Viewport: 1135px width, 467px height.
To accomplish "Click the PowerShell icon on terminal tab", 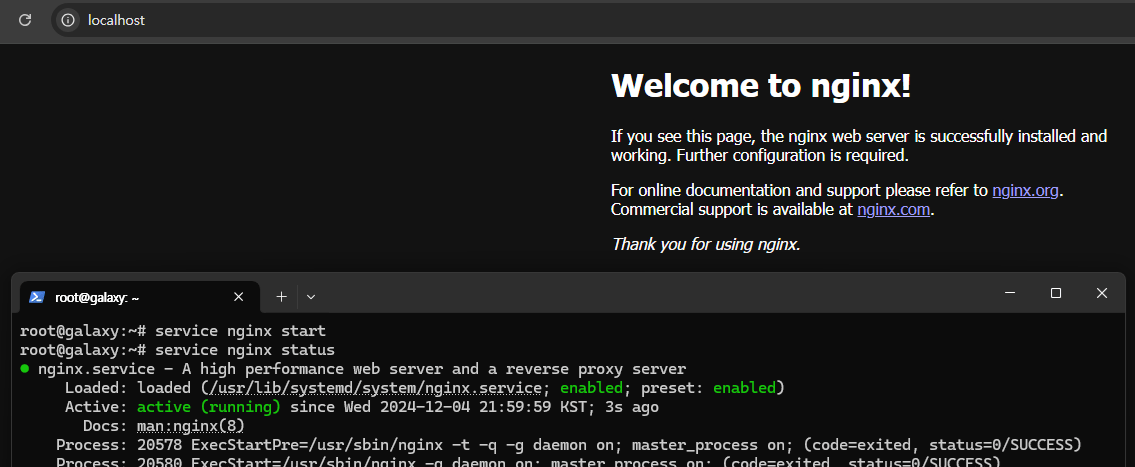I will [37, 298].
